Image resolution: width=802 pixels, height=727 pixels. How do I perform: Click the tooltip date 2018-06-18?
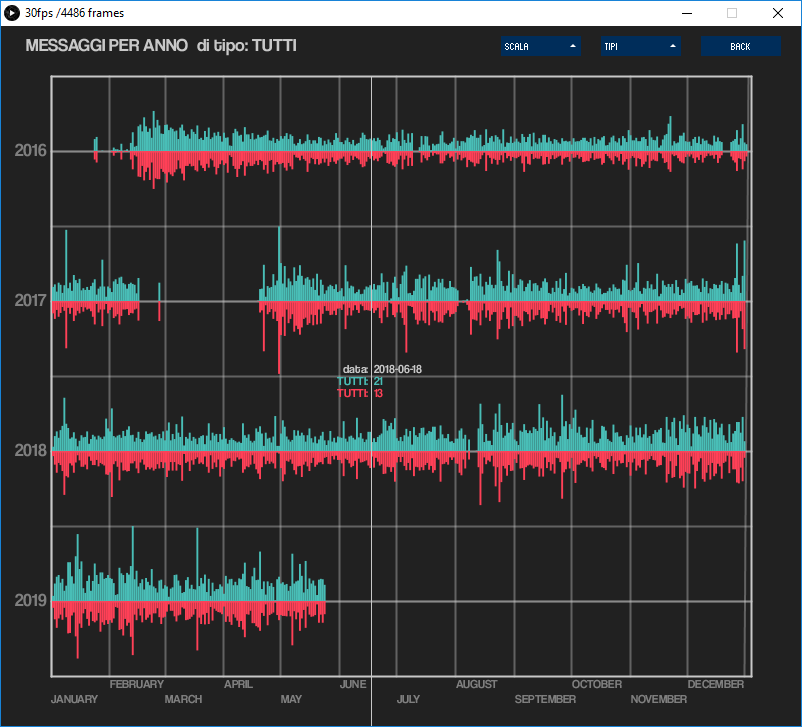point(397,370)
